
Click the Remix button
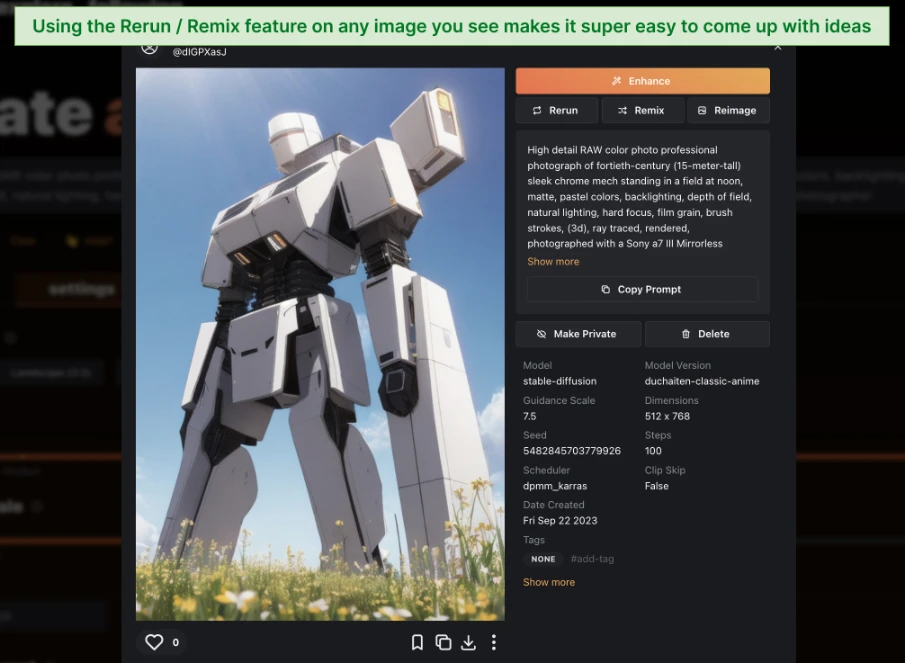click(642, 110)
